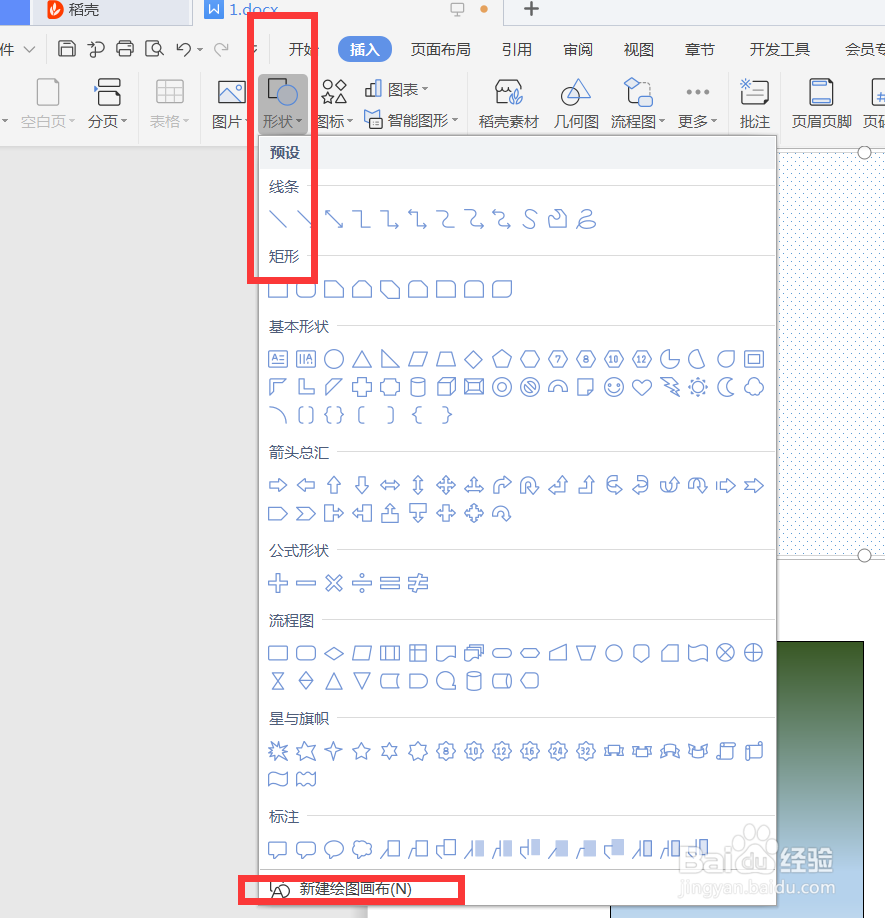The width and height of the screenshot is (885, 918).
Task: Click the Undo arrow icon
Action: pos(184,49)
